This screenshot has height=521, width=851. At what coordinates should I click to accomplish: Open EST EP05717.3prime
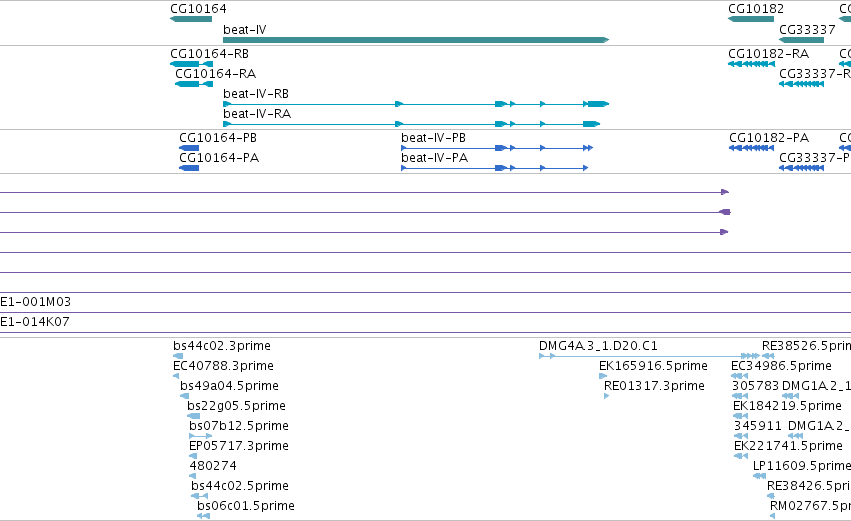239,446
